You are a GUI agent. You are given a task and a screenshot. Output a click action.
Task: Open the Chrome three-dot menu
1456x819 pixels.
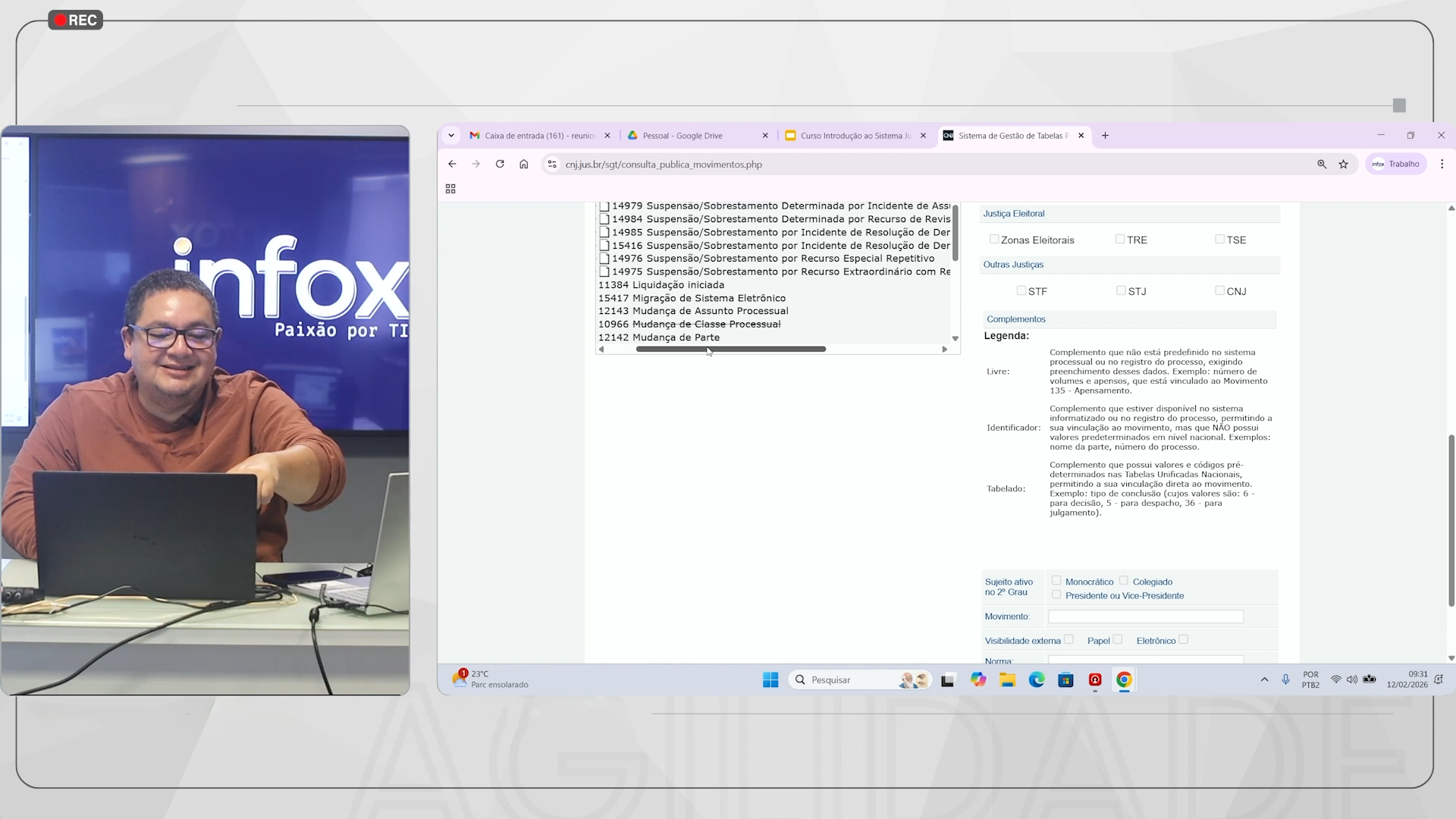[1442, 164]
